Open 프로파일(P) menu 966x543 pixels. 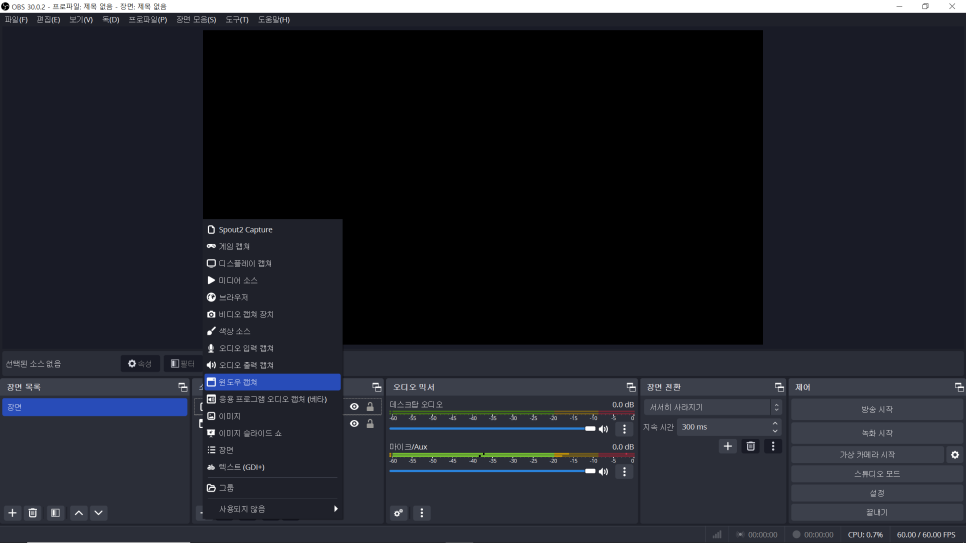point(147,20)
